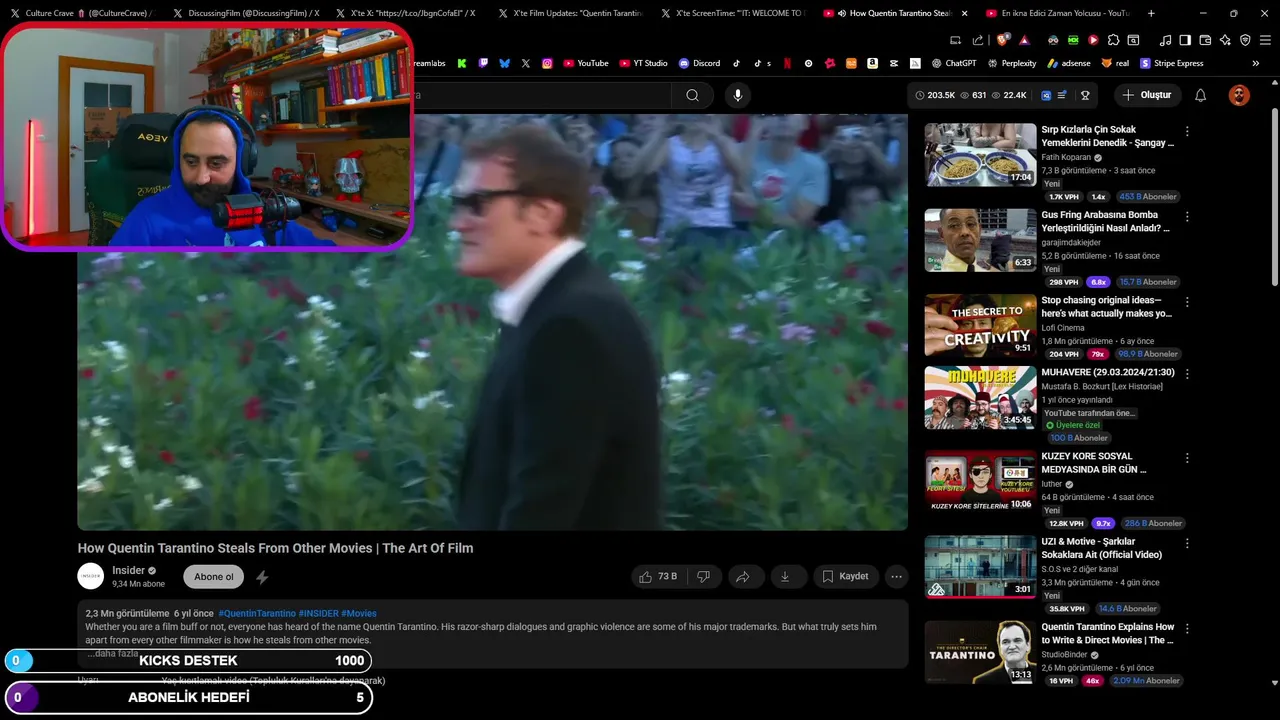This screenshot has width=1280, height=720.
Task: Switch to En ikna Edici Zaman Yolcusu tab
Action: (x=1059, y=13)
